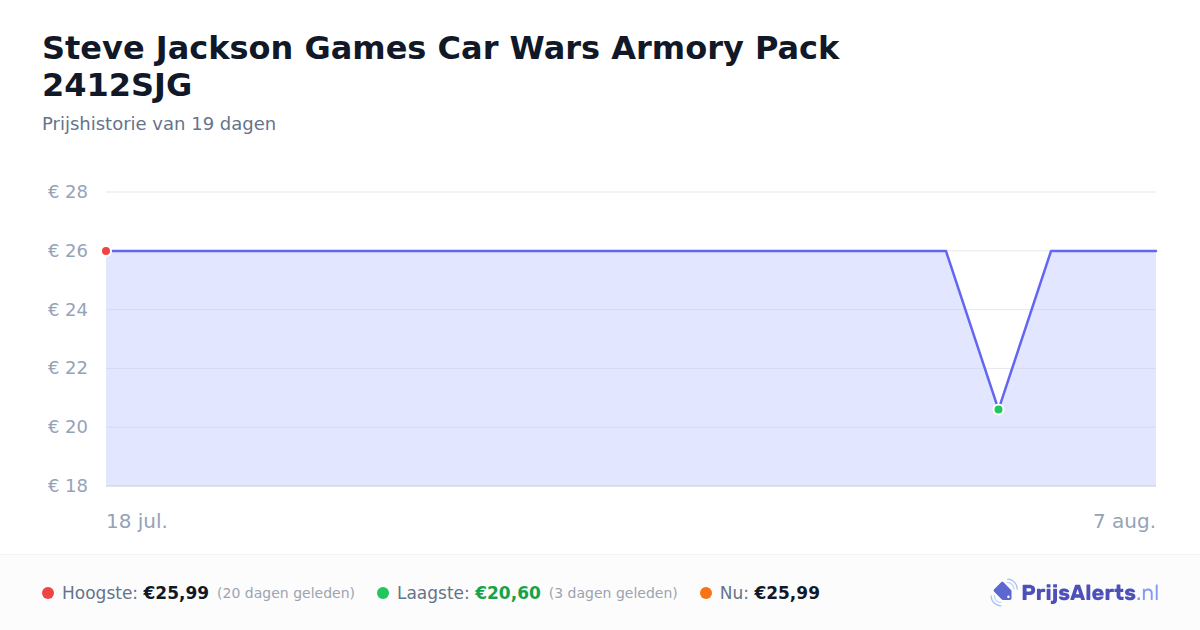Click the 'Prijshistorie van 19 dagen' subtitle
The height and width of the screenshot is (630, 1200).
click(x=159, y=124)
